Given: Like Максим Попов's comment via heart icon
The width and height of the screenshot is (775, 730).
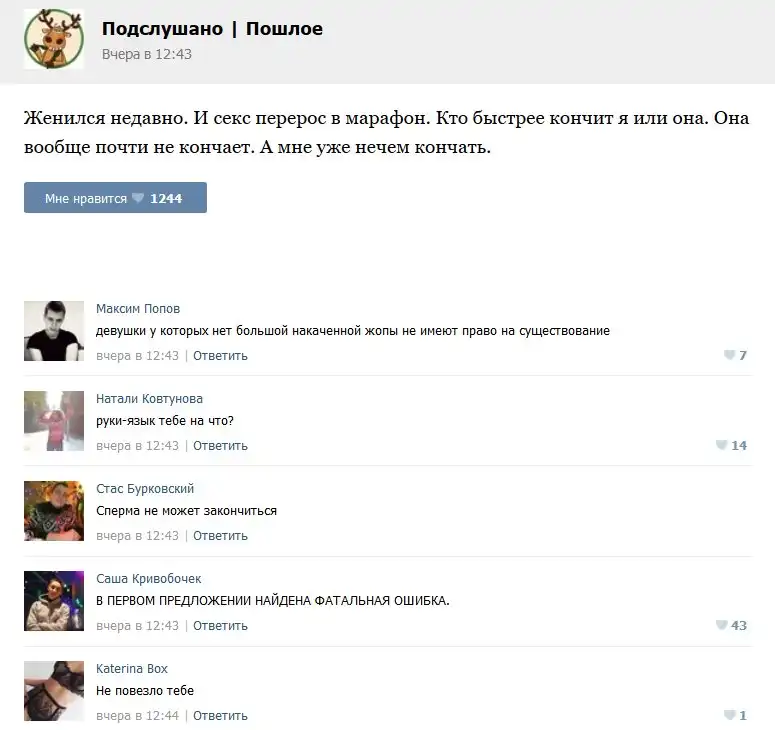Looking at the screenshot, I should tap(730, 355).
